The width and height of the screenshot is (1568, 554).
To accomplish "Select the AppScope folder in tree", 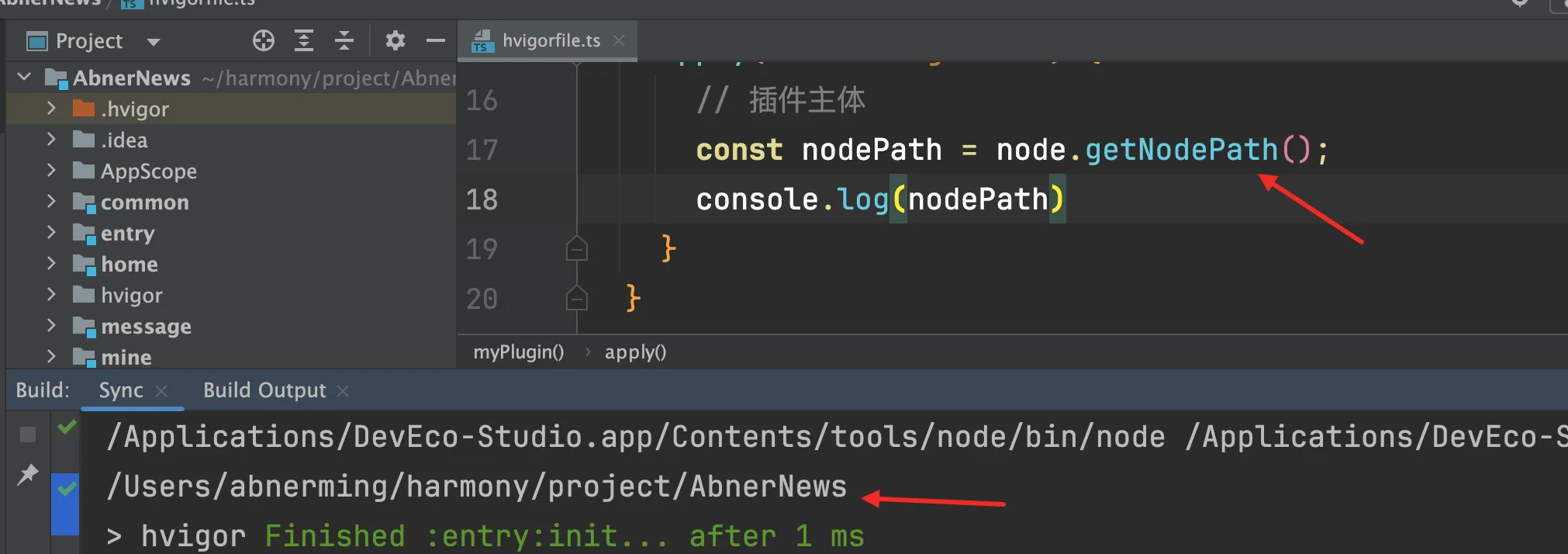I will coord(149,171).
